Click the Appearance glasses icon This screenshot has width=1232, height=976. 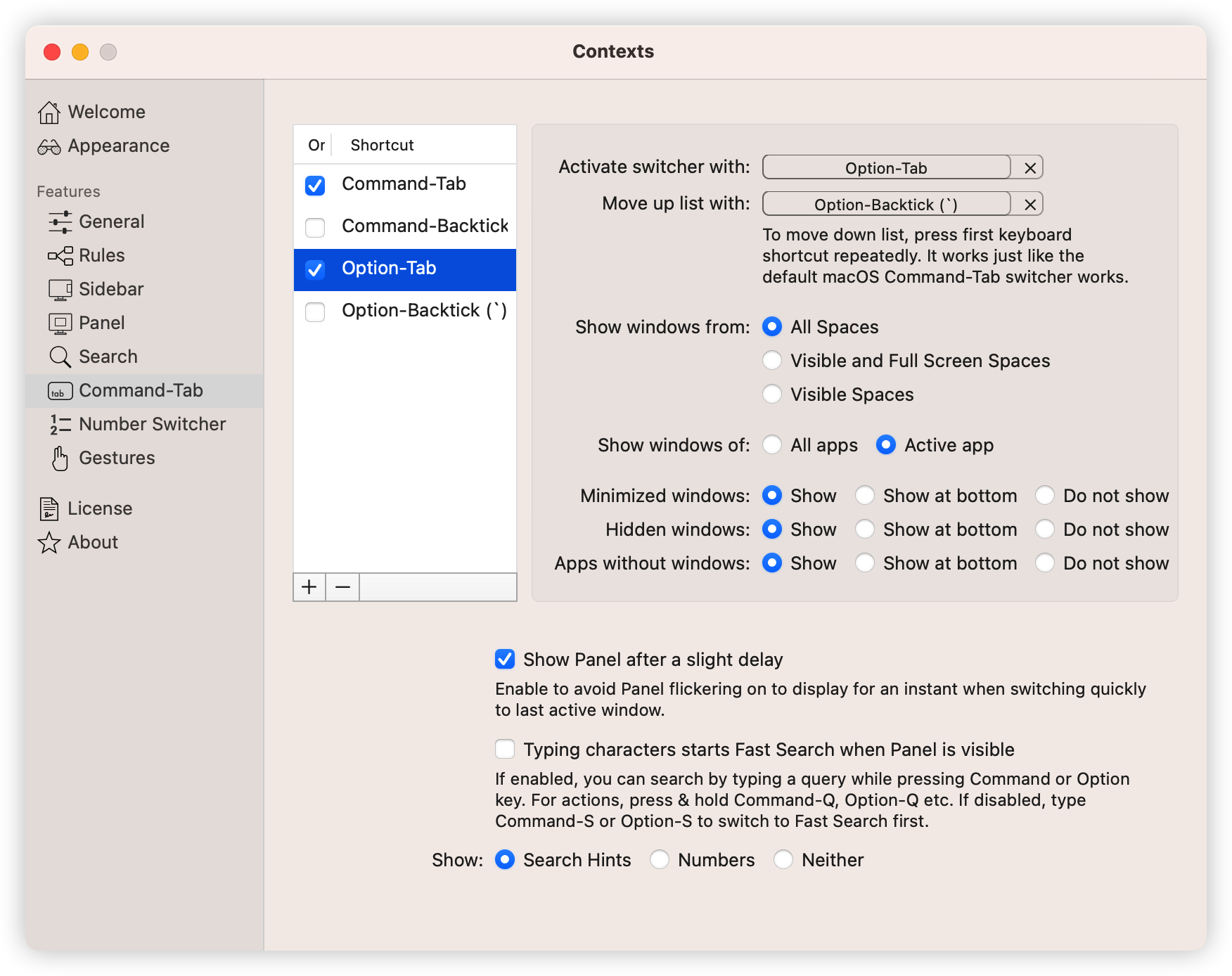pos(49,146)
